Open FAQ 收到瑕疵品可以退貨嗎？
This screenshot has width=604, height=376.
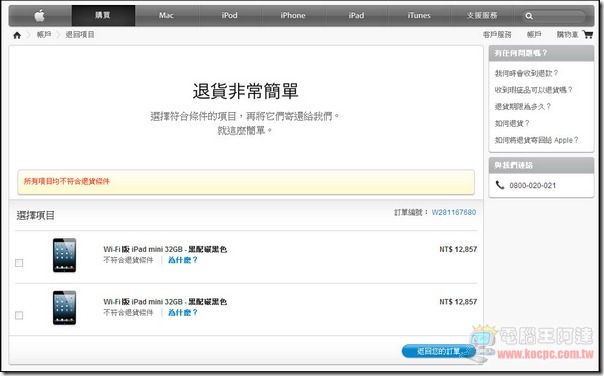point(534,90)
